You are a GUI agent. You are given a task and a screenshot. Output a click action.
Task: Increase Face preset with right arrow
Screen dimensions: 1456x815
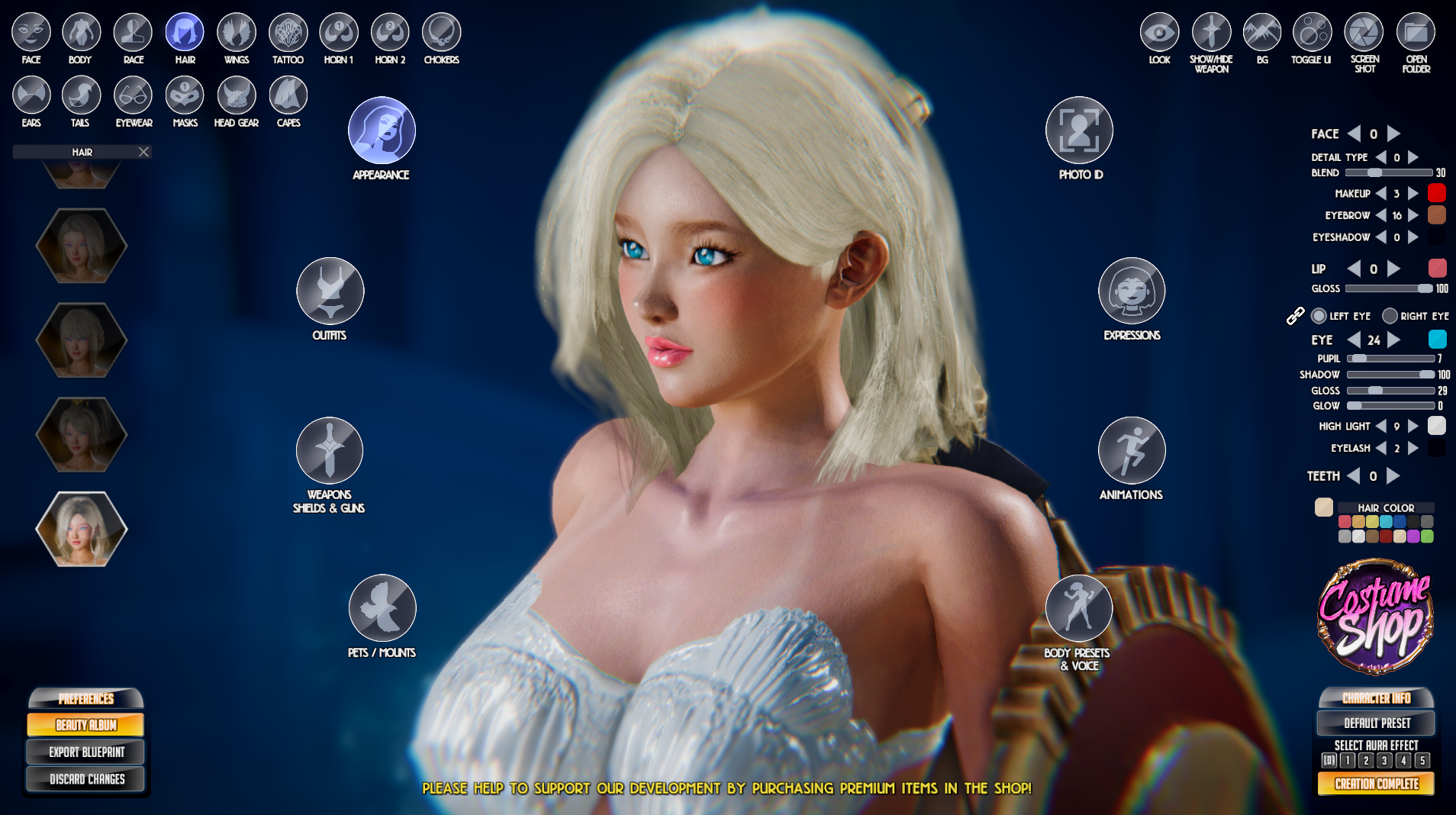[x=1393, y=134]
